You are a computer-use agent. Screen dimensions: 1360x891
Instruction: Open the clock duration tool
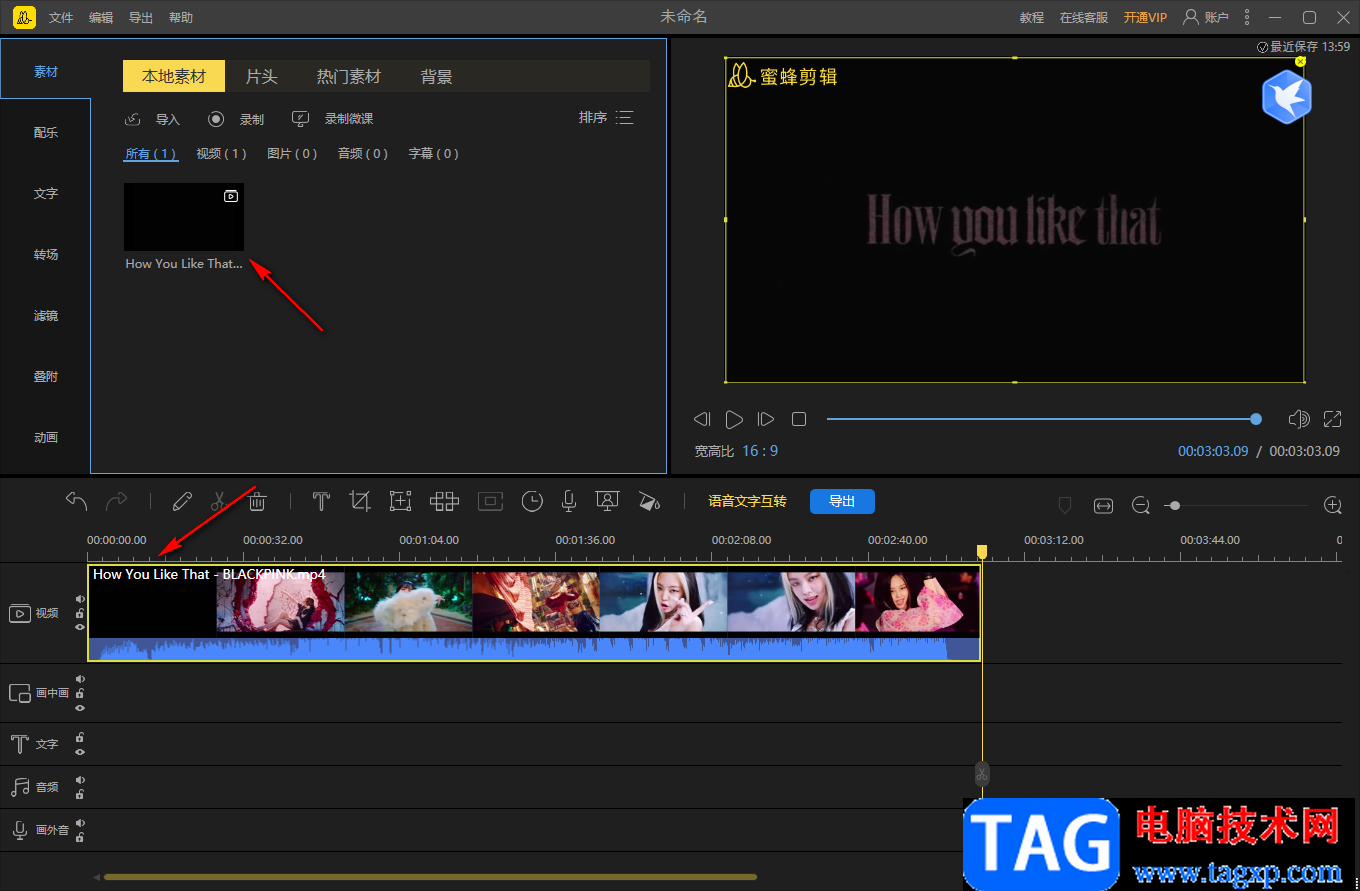[x=532, y=501]
